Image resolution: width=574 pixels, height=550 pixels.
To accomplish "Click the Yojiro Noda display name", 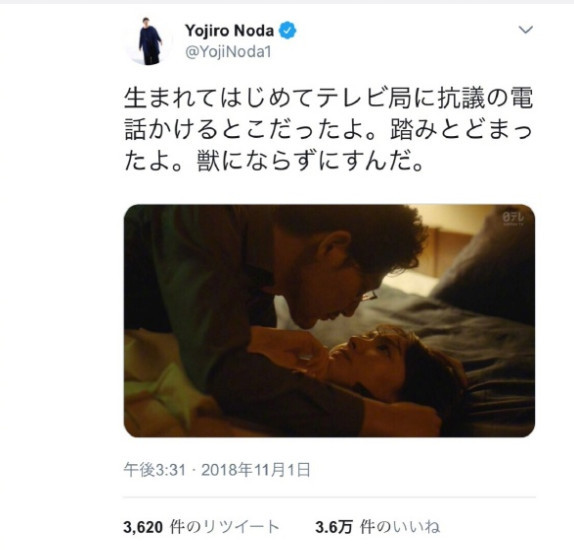I will point(230,31).
